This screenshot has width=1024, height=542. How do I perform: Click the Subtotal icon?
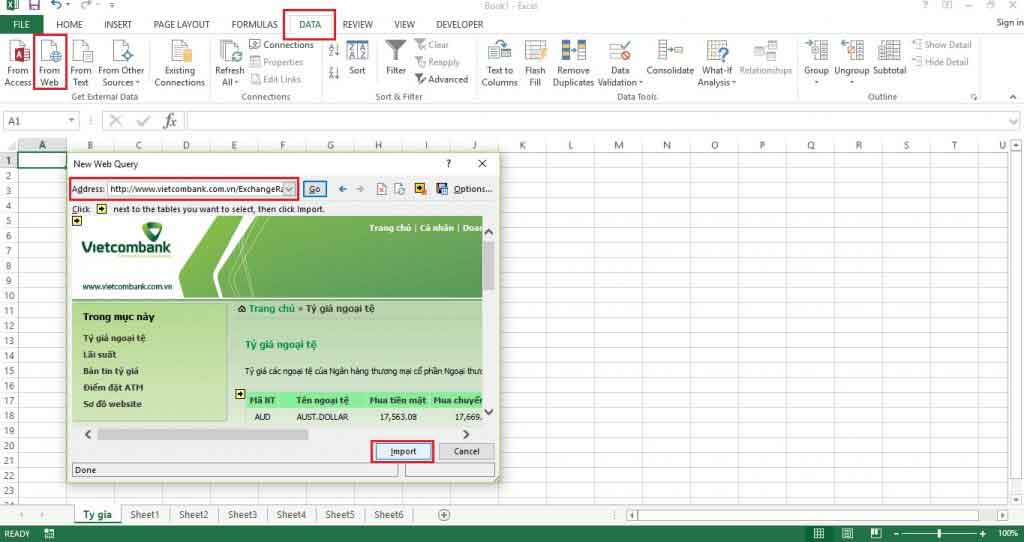tap(889, 57)
